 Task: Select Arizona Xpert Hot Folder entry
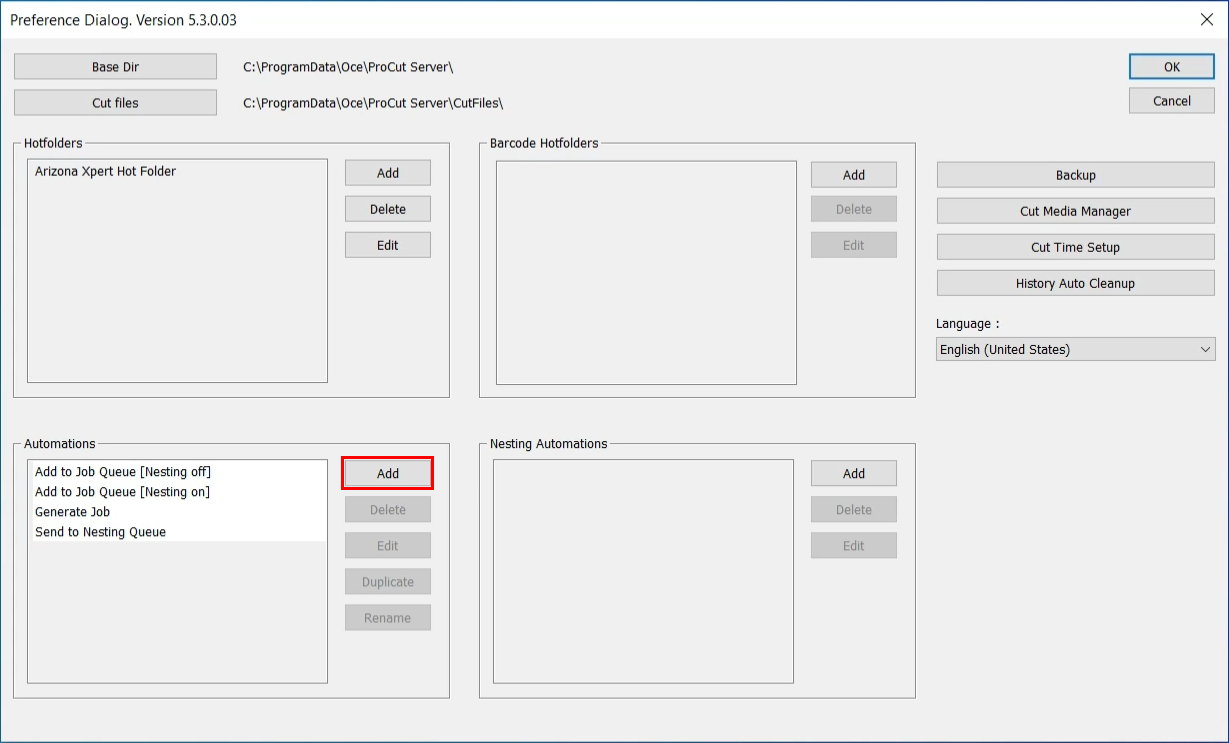(105, 172)
